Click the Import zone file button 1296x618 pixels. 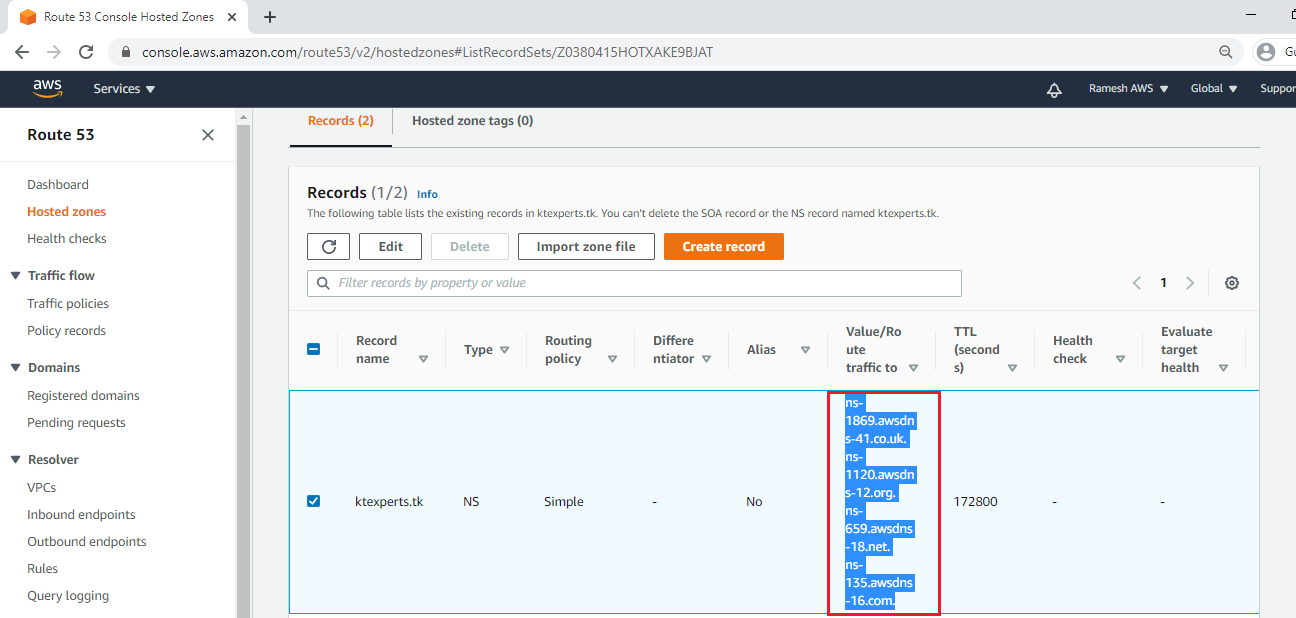pyautogui.click(x=586, y=247)
